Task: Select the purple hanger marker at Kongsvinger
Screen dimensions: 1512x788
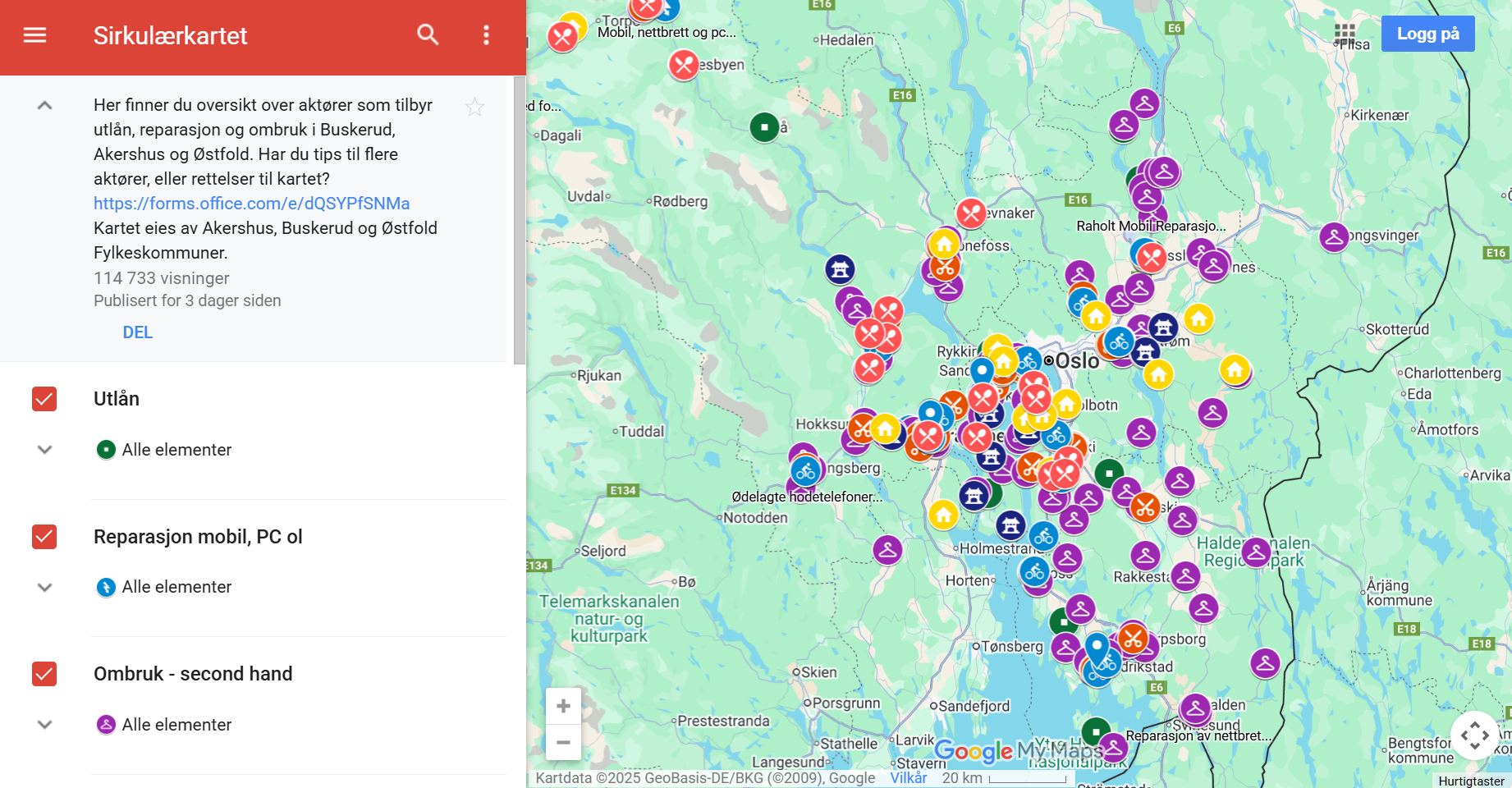Action: (1334, 238)
